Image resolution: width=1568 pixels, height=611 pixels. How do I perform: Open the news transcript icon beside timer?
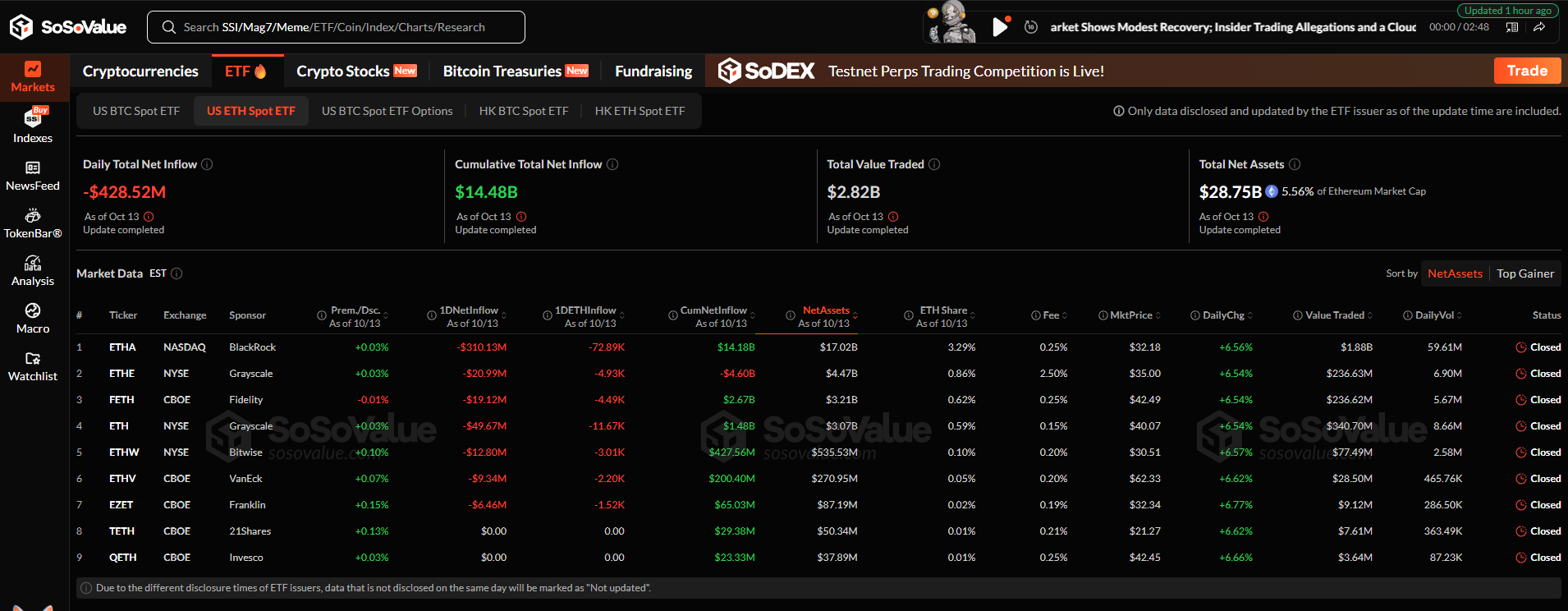1512,27
